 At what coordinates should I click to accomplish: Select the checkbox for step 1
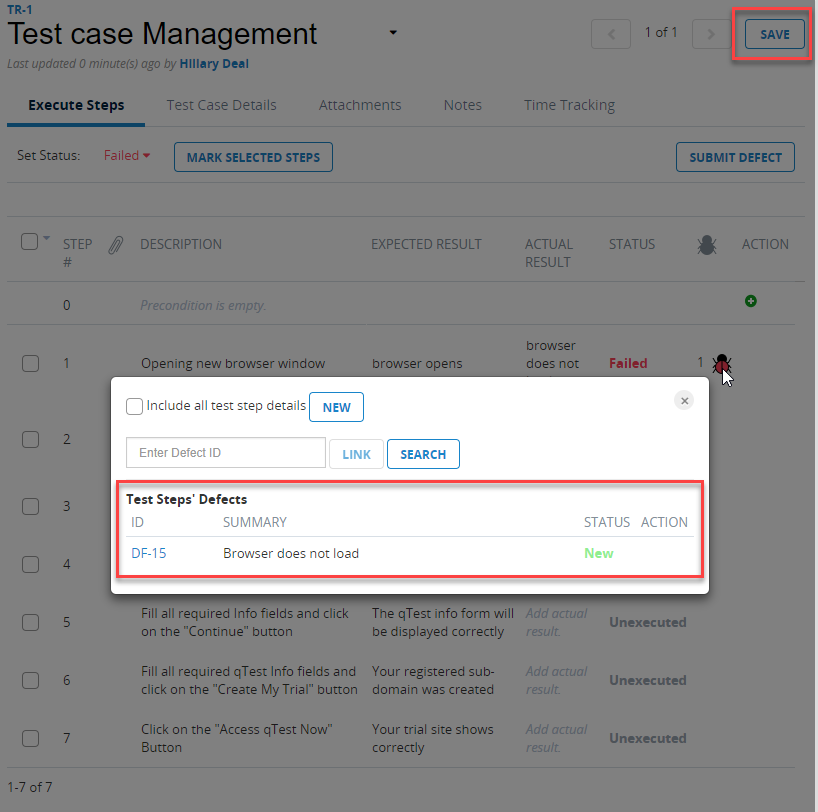pos(30,364)
